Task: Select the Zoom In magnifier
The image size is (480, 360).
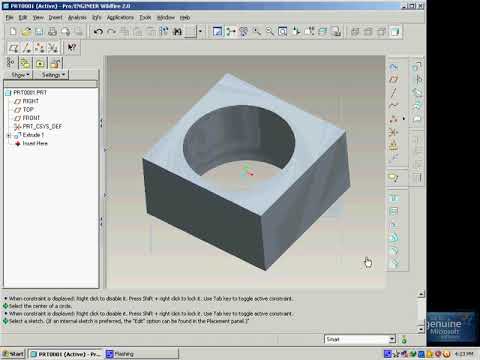Action: 256,31
